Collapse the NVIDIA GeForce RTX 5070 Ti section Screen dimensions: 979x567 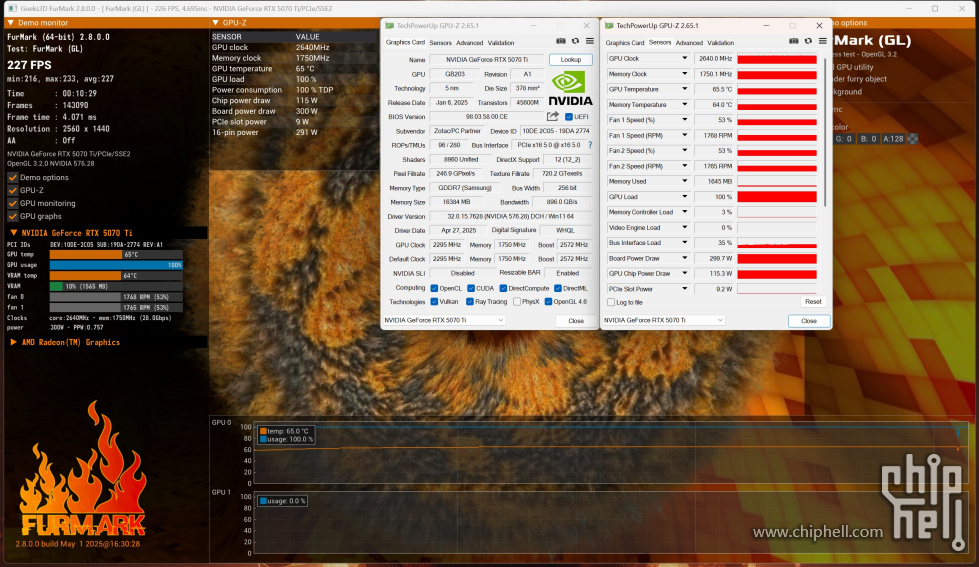(13, 233)
